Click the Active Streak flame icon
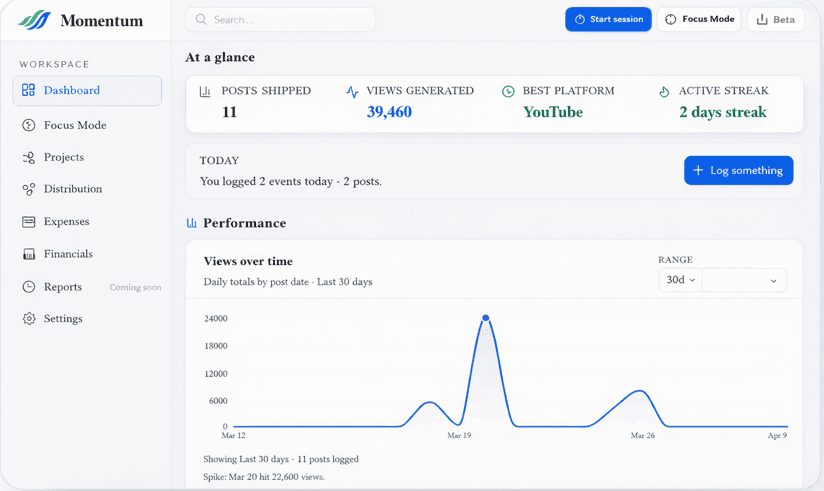824x491 pixels. 664,91
